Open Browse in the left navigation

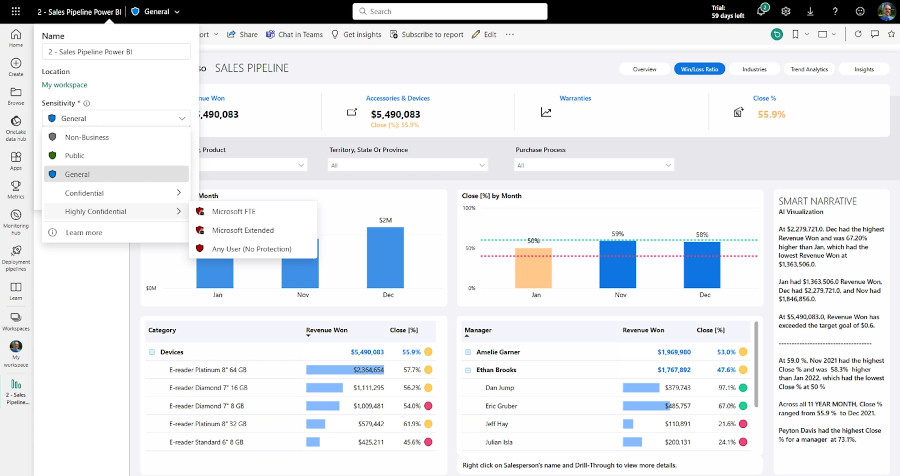(16, 96)
